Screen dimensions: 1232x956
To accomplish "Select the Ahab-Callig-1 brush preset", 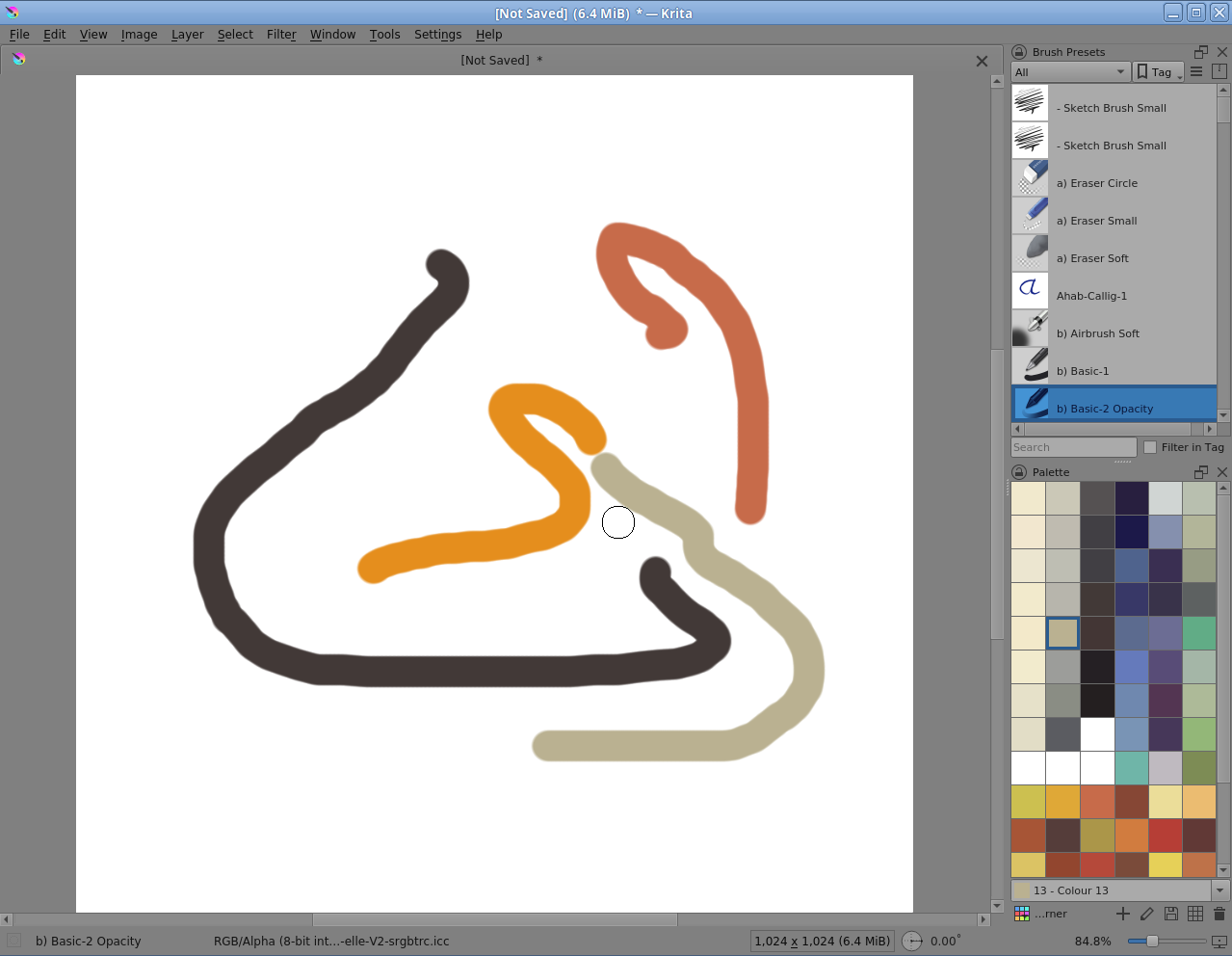I will (1091, 296).
